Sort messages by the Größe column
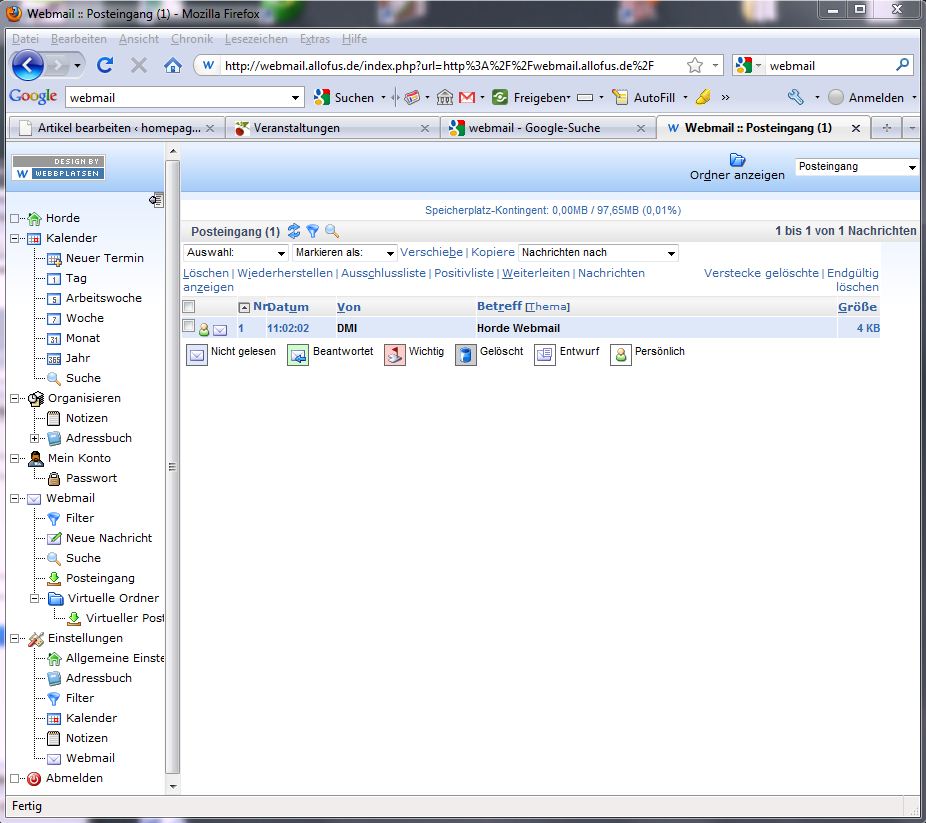 click(857, 307)
